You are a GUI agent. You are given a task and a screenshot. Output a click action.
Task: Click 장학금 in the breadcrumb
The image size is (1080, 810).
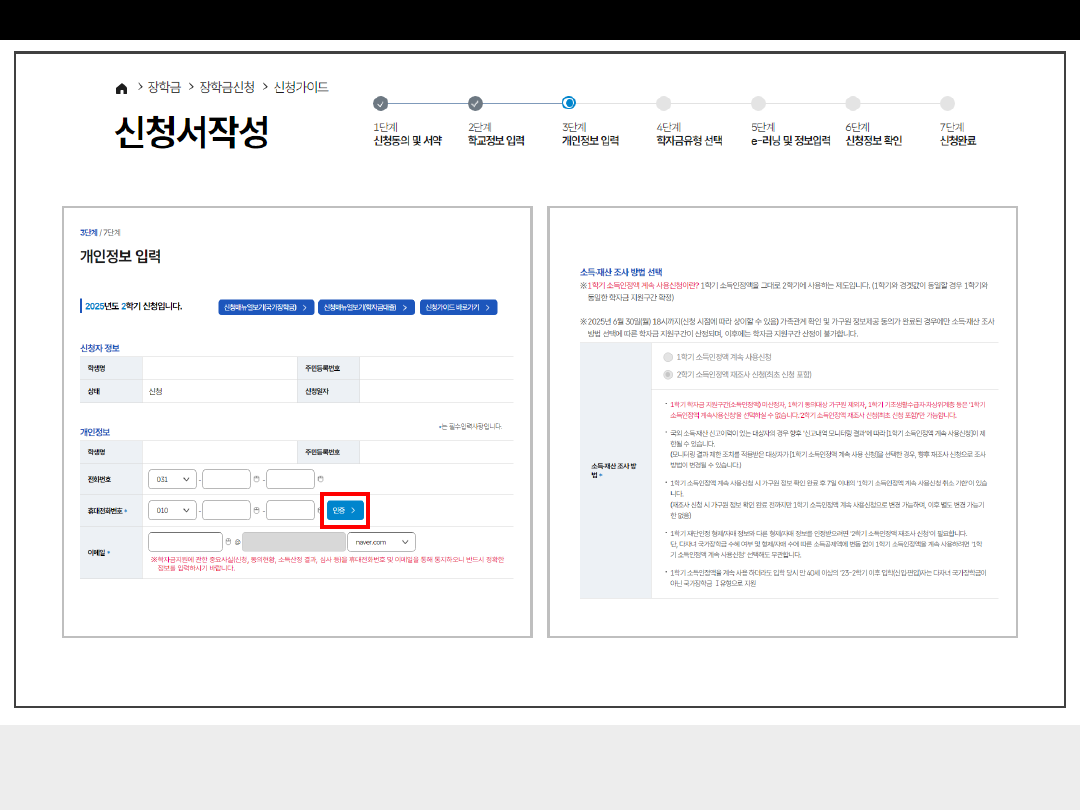pyautogui.click(x=163, y=88)
